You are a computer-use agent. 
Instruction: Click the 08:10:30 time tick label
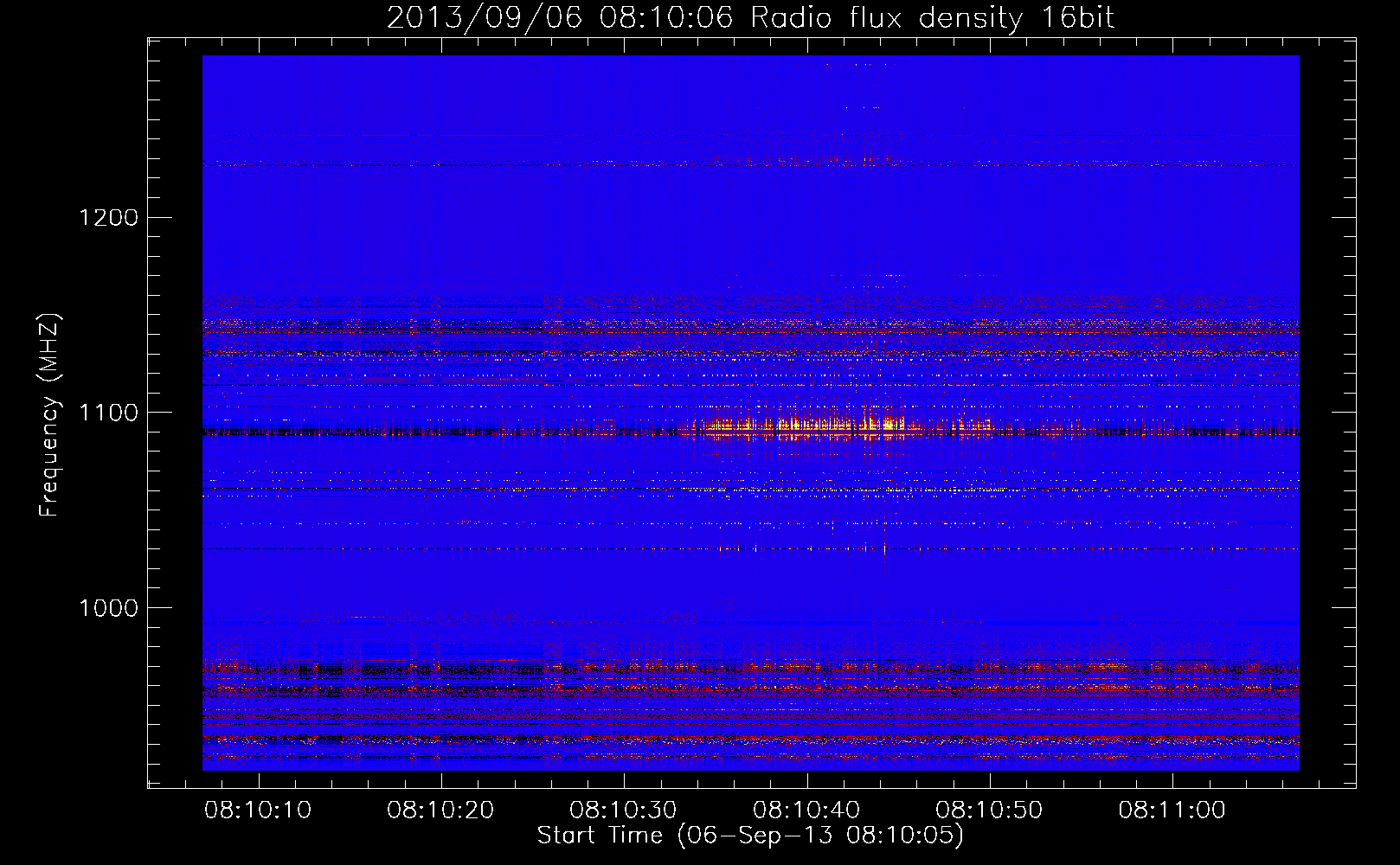pos(623,811)
